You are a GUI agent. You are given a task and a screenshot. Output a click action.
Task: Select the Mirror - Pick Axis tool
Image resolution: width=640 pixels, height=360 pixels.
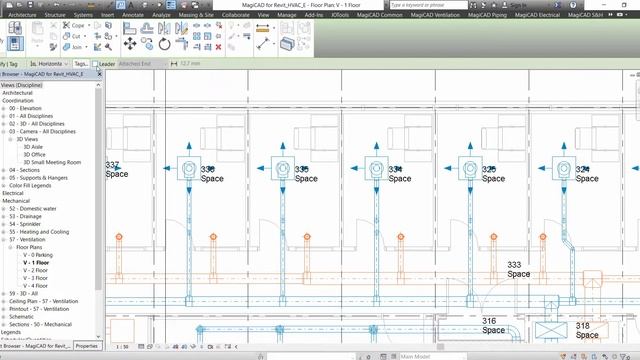point(164,28)
